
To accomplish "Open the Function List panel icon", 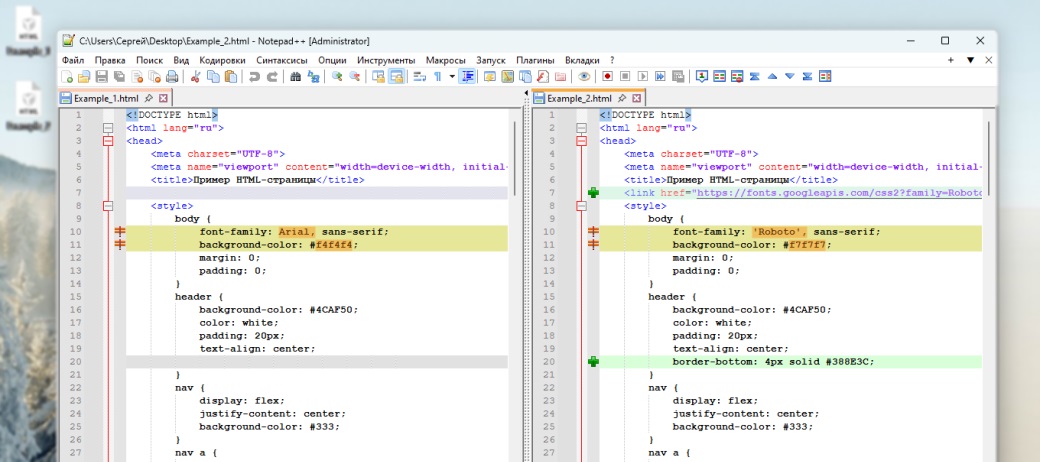I will click(x=542, y=76).
